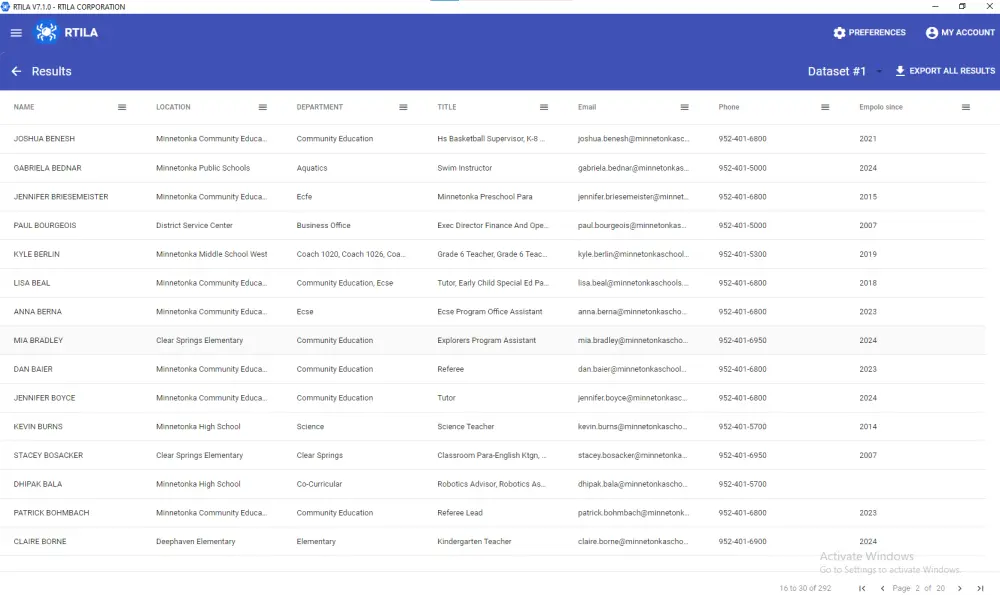Select PATRICK BOHMBACH name cell
Viewport: 1000px width, 595px height.
pos(51,513)
